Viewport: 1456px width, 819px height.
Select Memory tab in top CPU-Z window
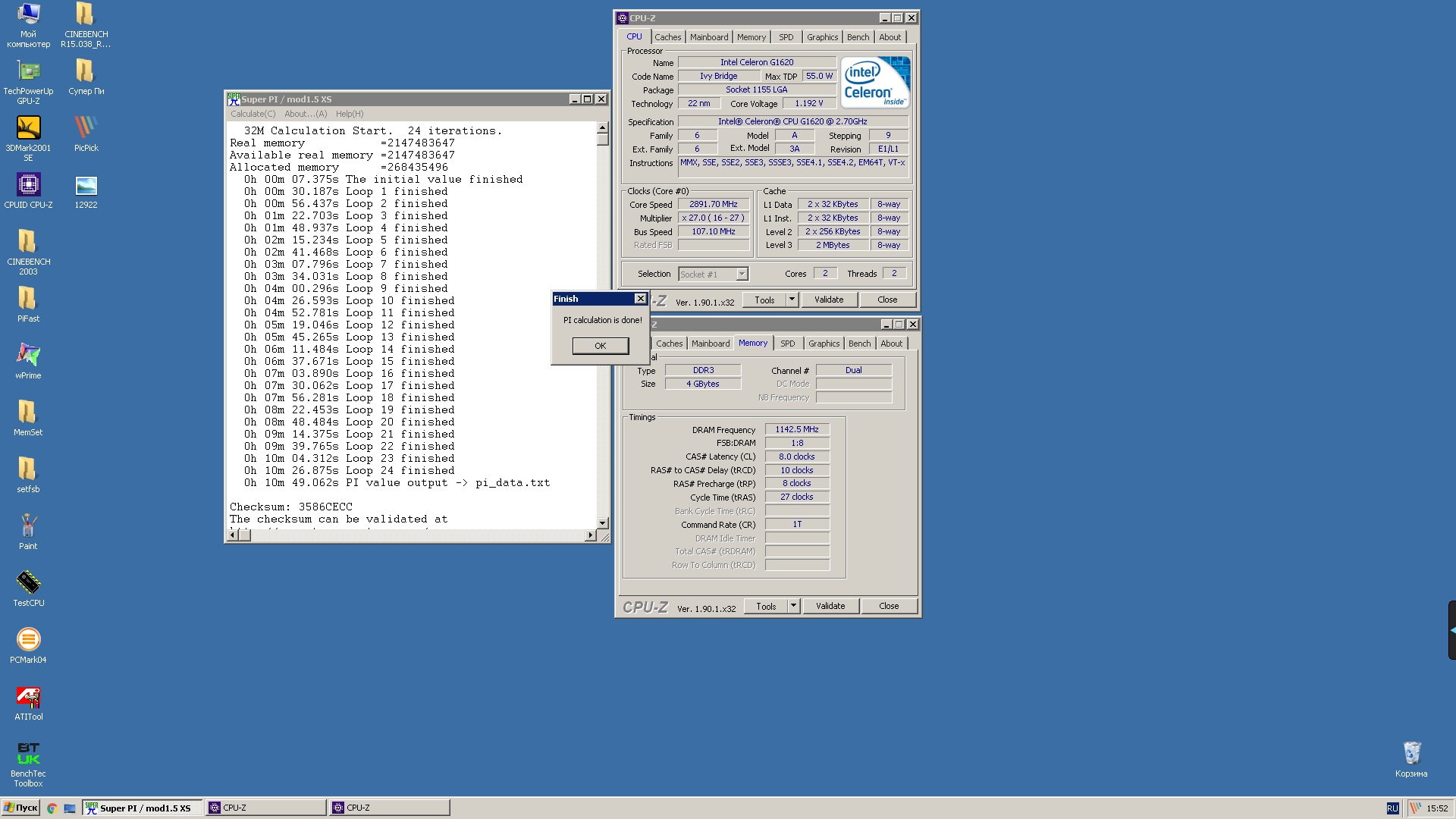[x=752, y=37]
